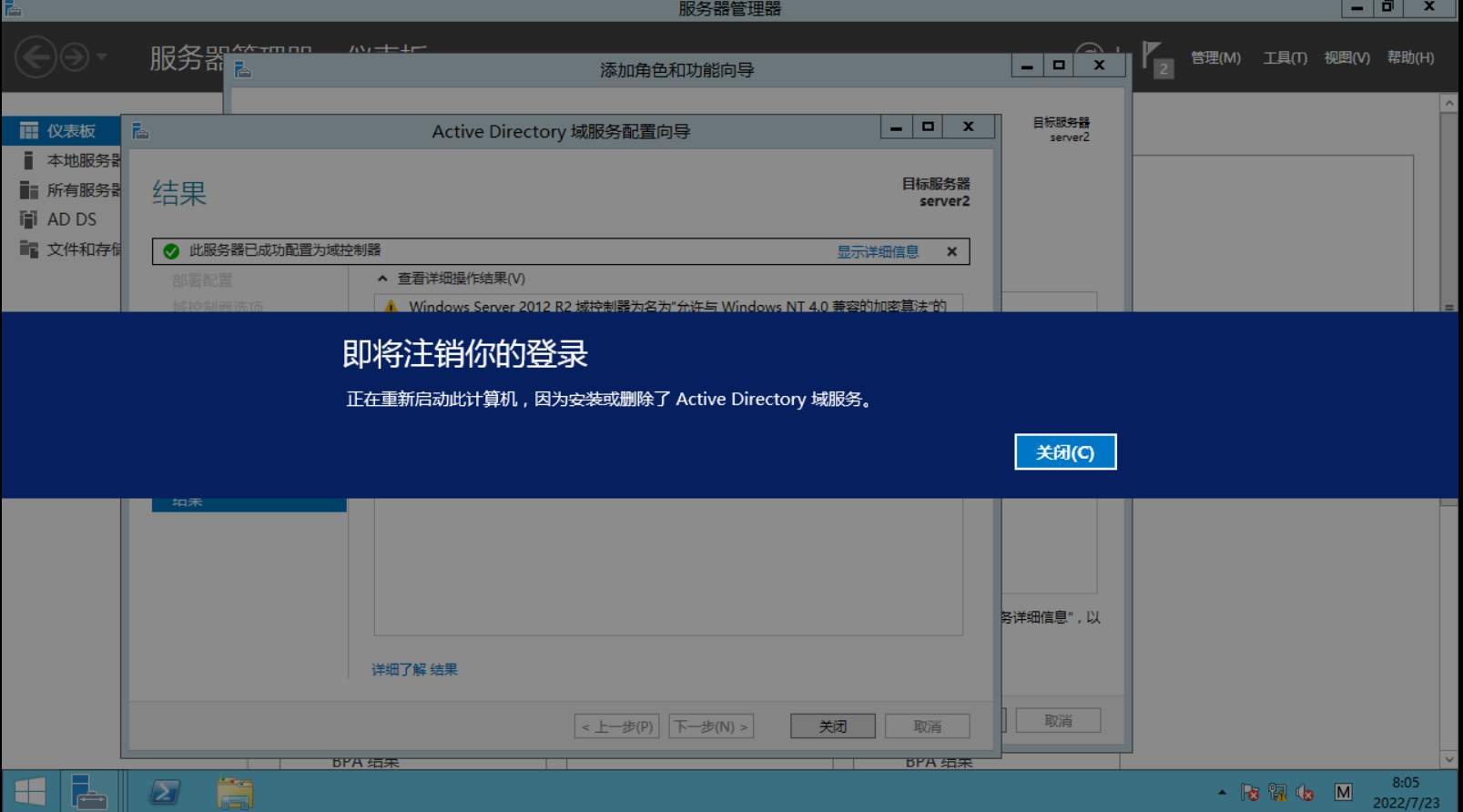
Task: Click the Action Center flag tray icon
Action: (x=1250, y=793)
